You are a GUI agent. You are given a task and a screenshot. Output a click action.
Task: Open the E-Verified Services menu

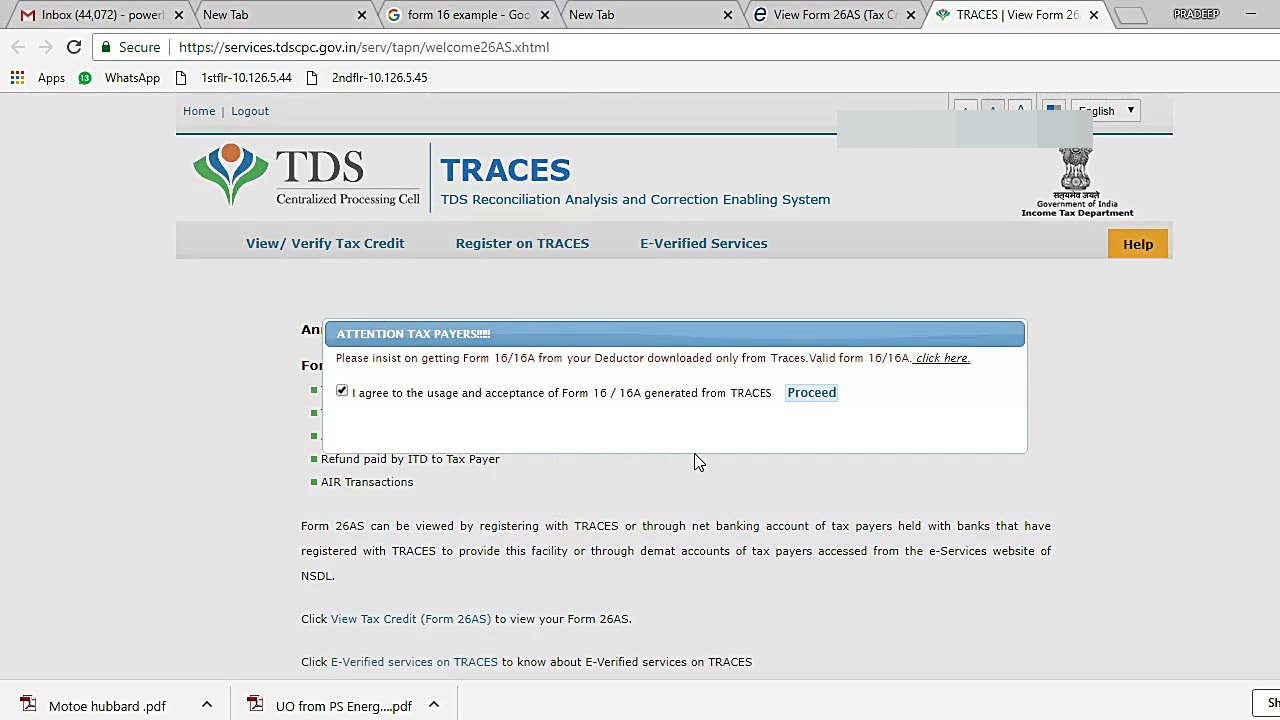tap(704, 243)
